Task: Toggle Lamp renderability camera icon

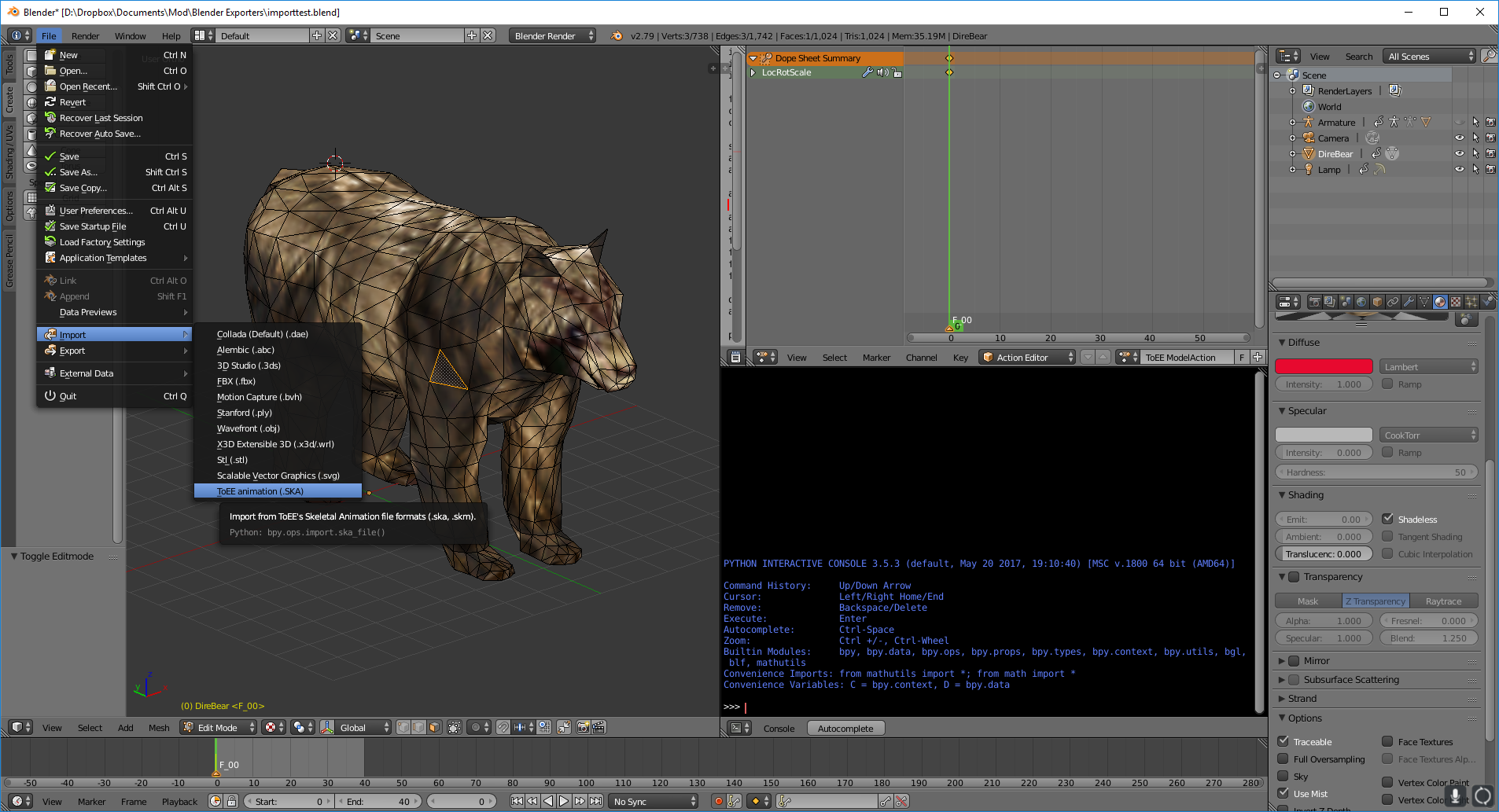Action: tap(1490, 169)
